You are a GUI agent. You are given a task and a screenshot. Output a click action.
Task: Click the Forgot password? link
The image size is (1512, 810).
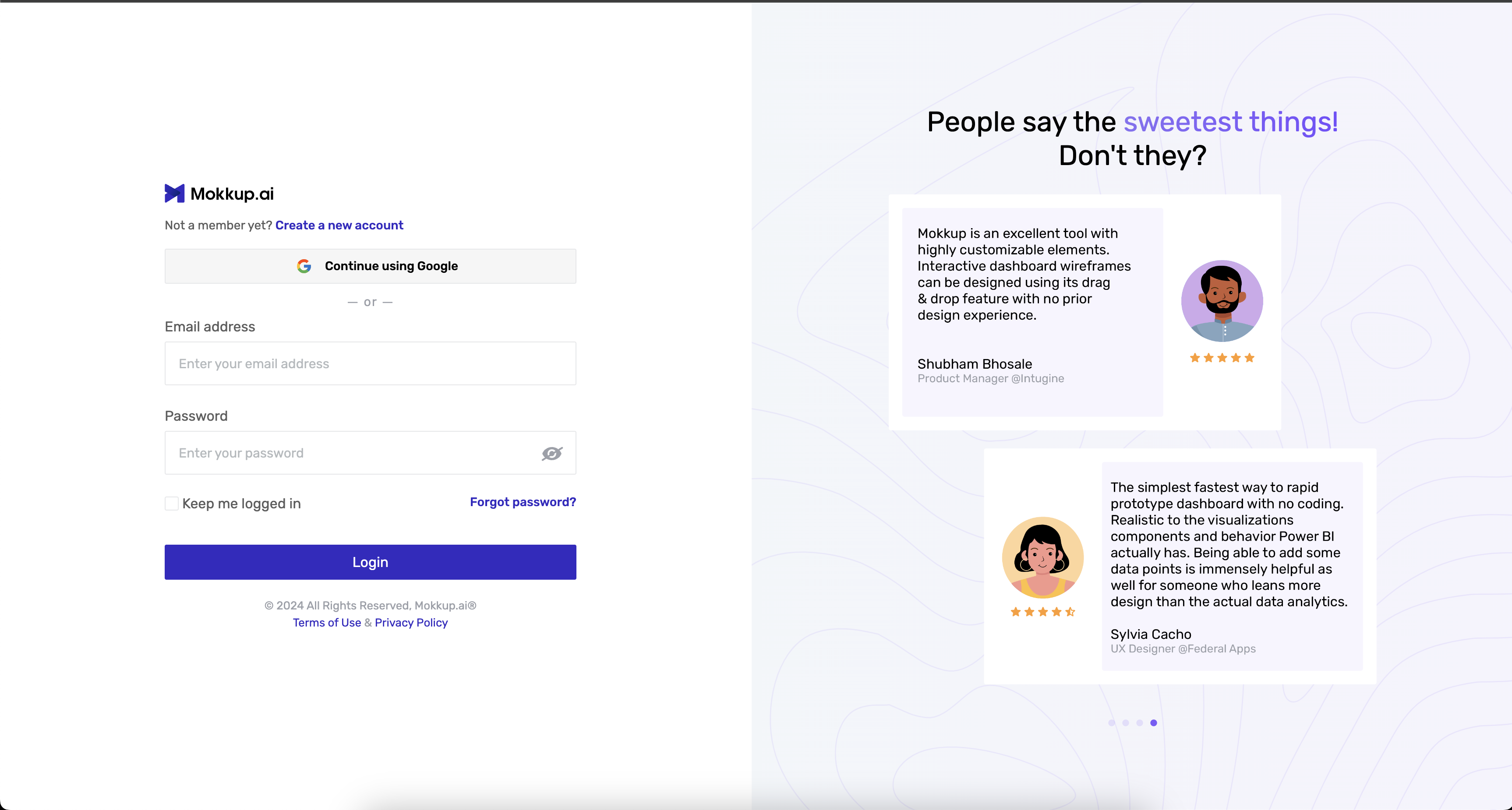[523, 502]
